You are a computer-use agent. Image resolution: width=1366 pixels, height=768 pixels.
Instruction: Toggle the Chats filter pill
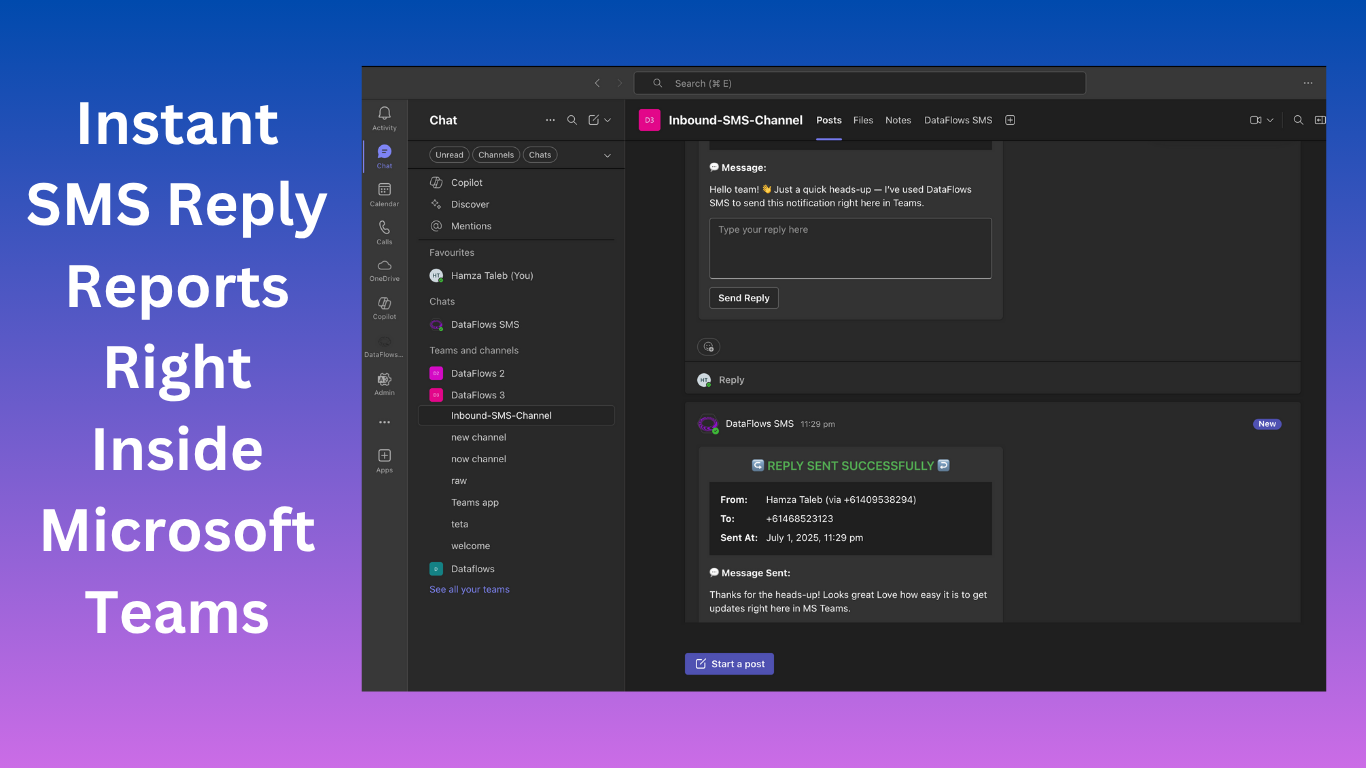pyautogui.click(x=540, y=155)
